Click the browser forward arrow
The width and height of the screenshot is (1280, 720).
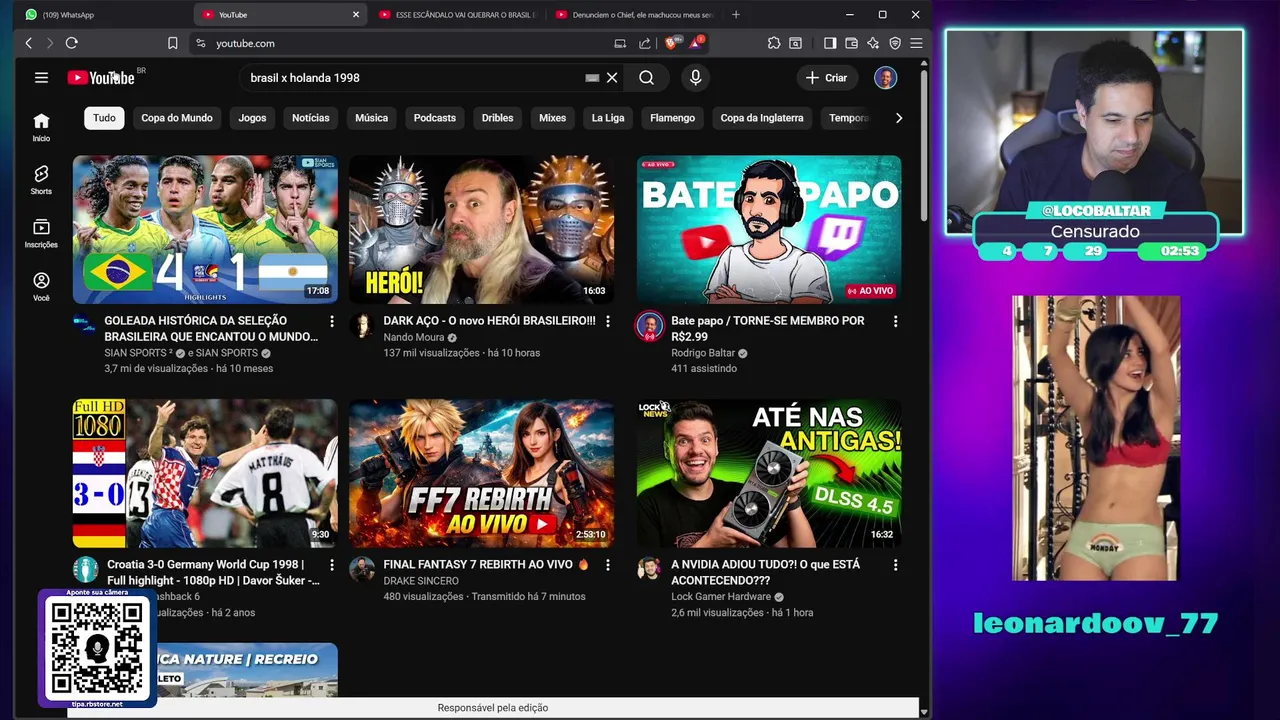(x=49, y=43)
